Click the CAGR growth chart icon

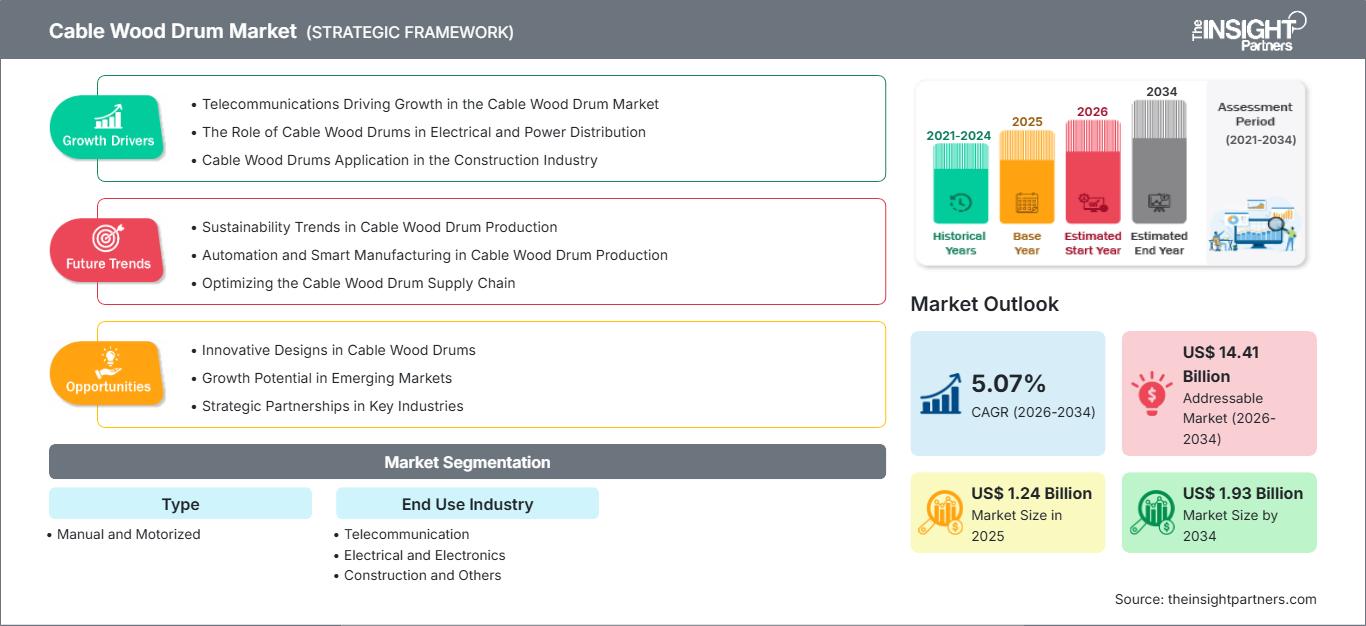(940, 393)
